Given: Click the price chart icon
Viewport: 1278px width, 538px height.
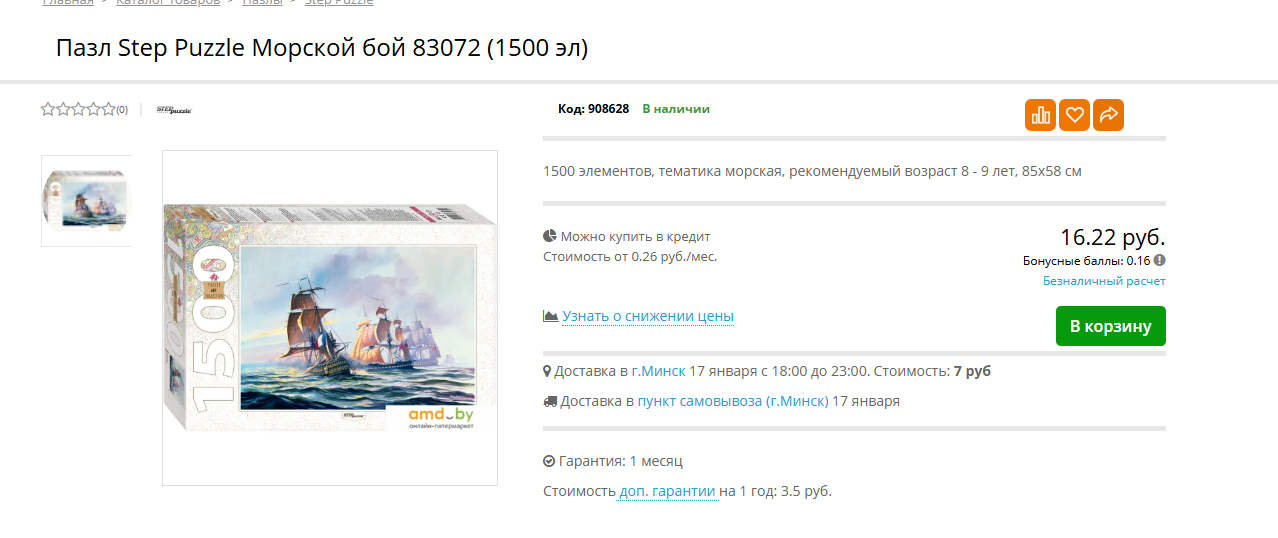Looking at the screenshot, I should (550, 316).
